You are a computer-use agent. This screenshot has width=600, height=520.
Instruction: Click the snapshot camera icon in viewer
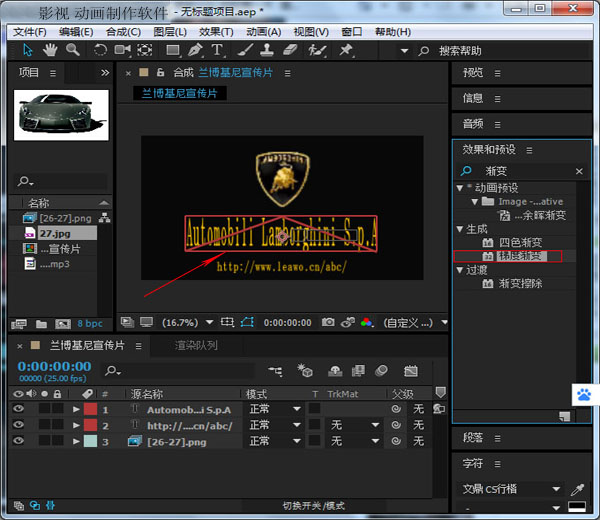(x=328, y=322)
